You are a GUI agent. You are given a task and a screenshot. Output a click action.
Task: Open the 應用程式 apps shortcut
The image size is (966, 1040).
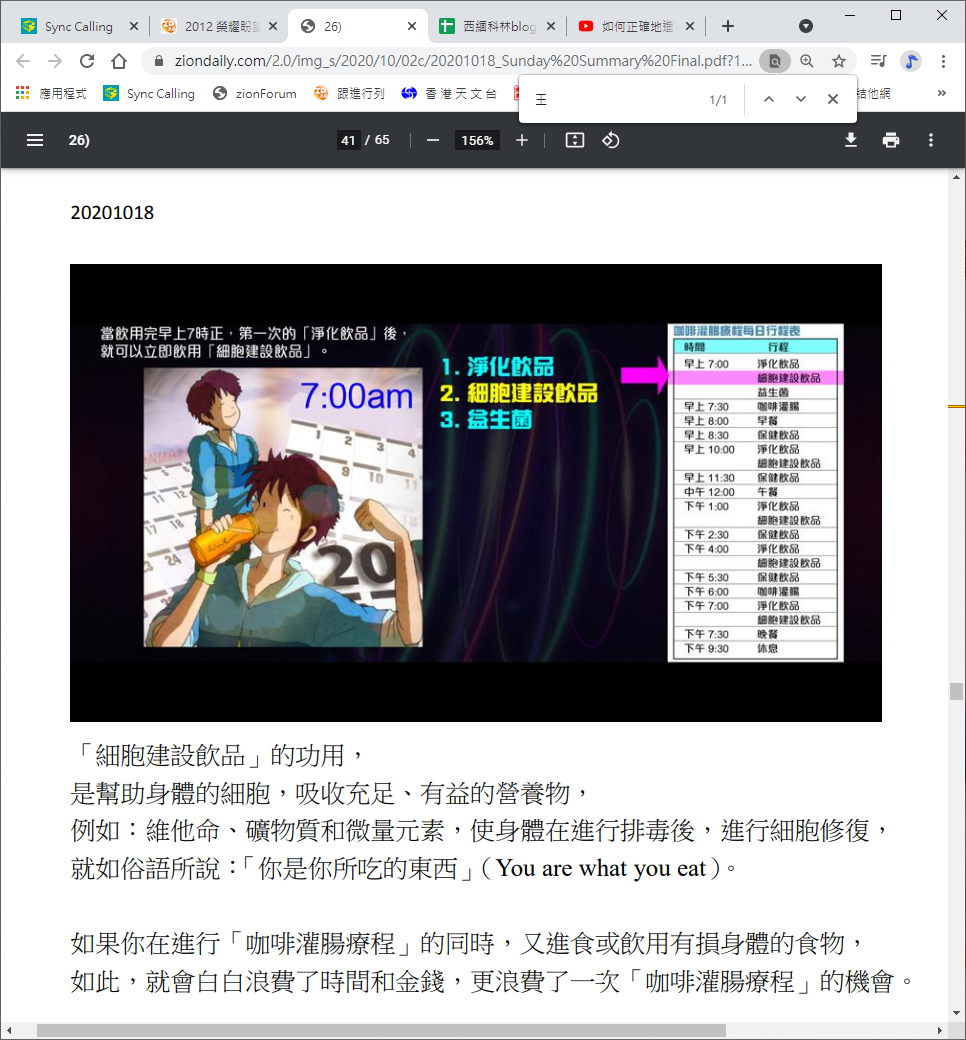click(x=51, y=94)
